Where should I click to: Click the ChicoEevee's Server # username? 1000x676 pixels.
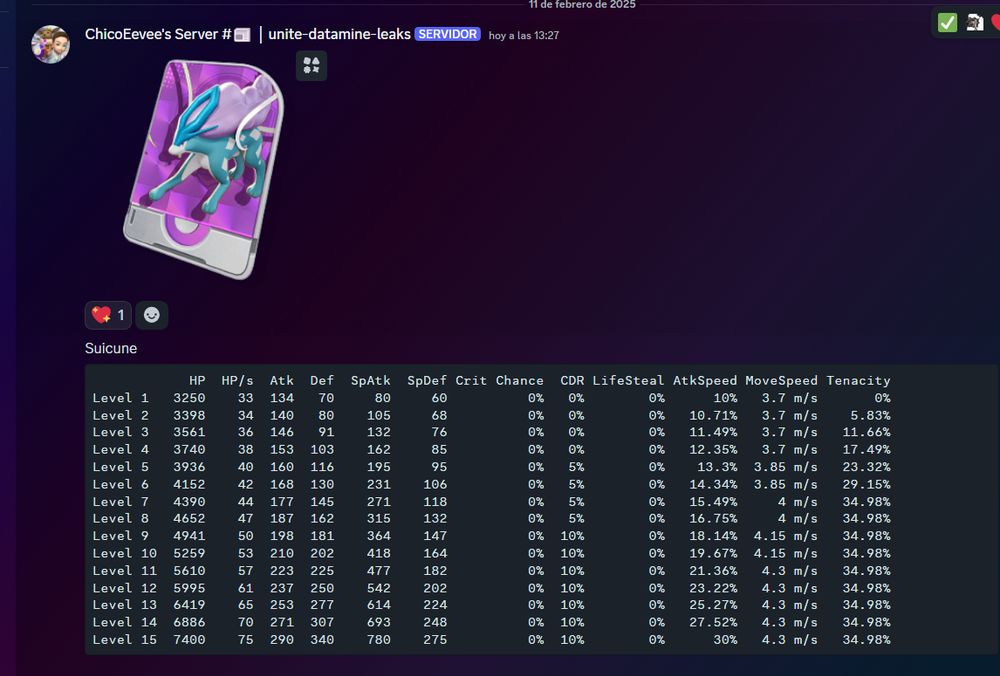[158, 34]
